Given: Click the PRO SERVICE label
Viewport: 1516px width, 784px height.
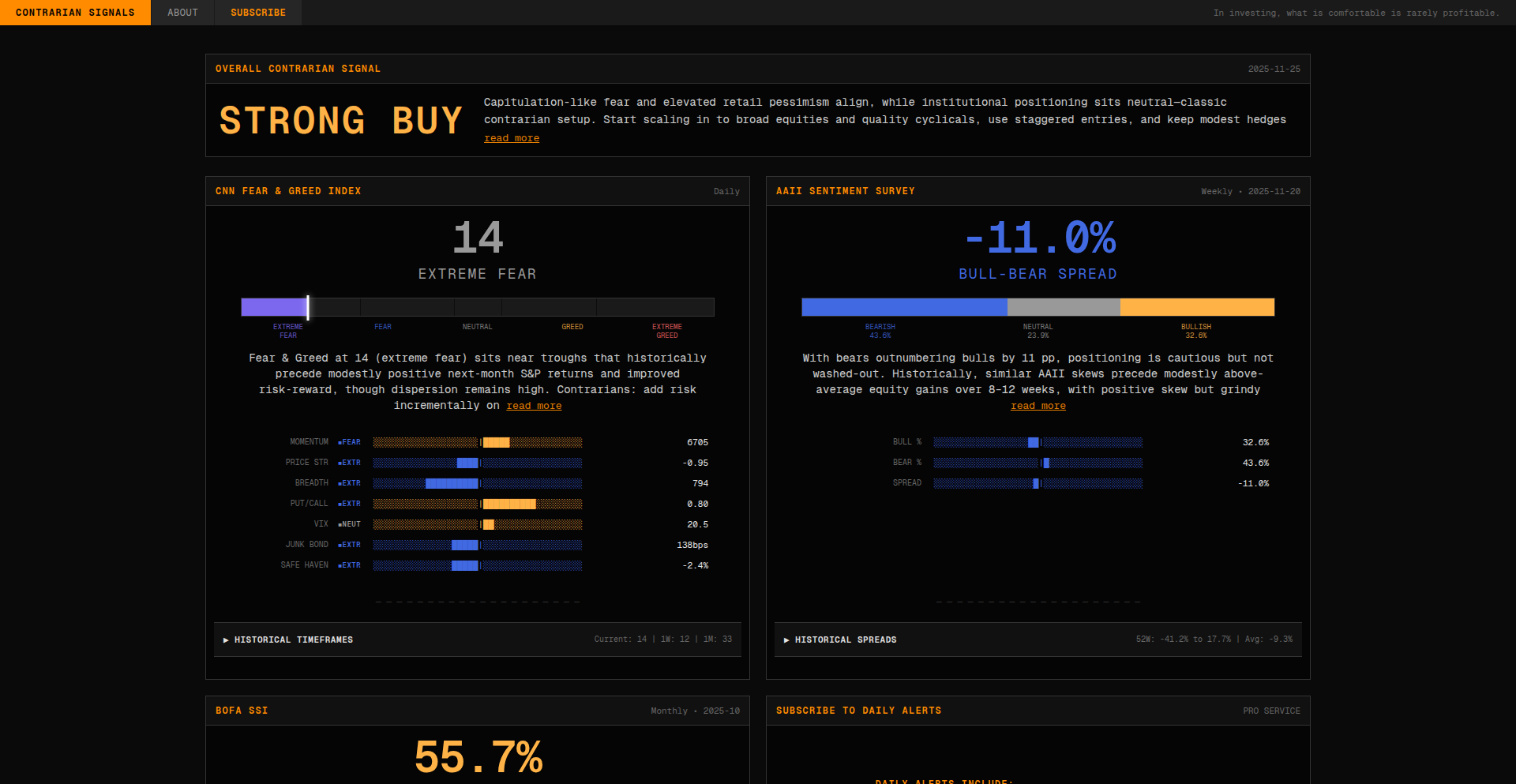Looking at the screenshot, I should [1271, 711].
